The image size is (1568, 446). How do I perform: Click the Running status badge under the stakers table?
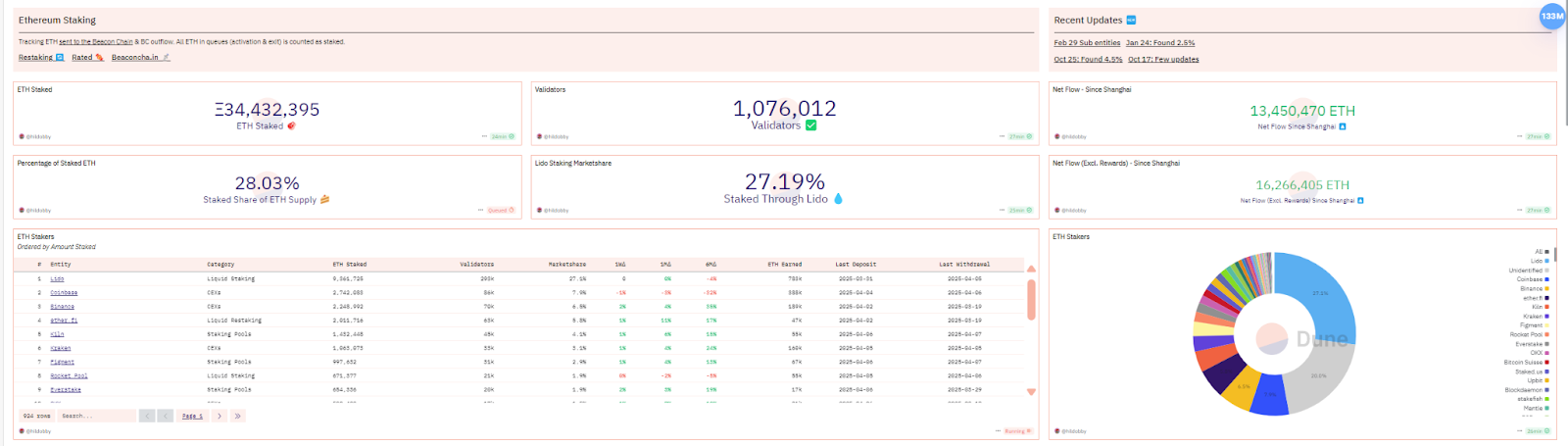tap(1017, 431)
